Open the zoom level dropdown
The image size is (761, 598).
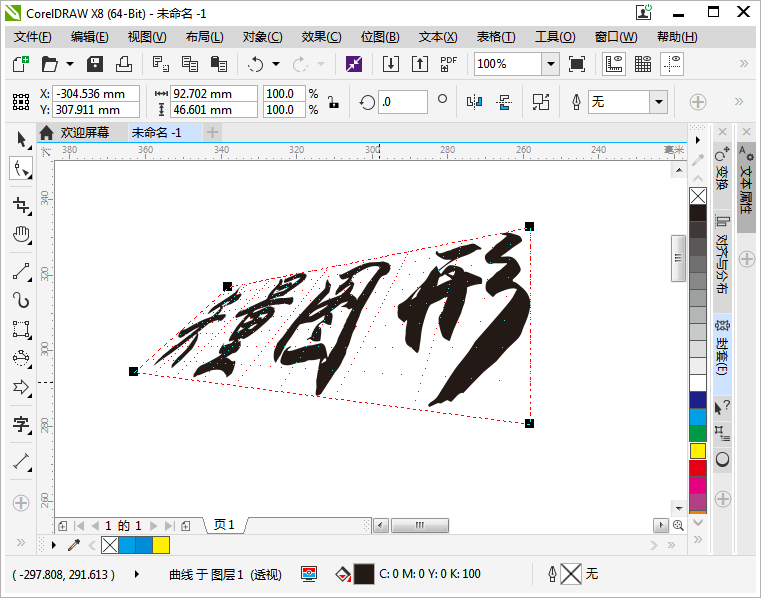pyautogui.click(x=550, y=64)
